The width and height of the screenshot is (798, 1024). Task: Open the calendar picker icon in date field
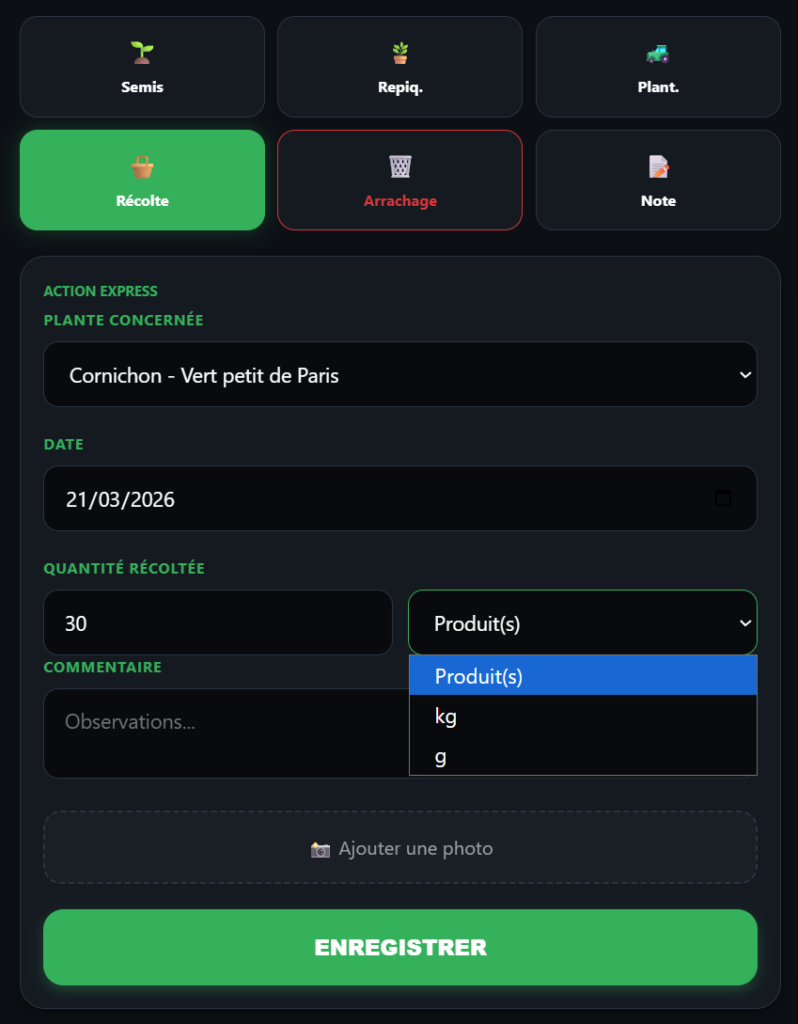point(724,498)
